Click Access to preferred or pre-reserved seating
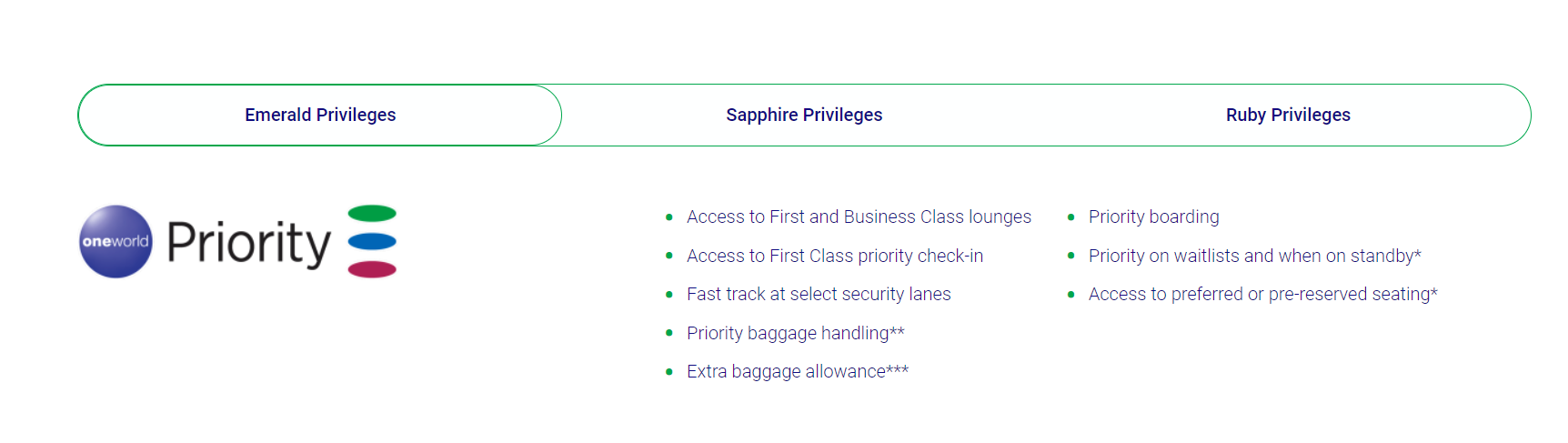 pos(1263,294)
